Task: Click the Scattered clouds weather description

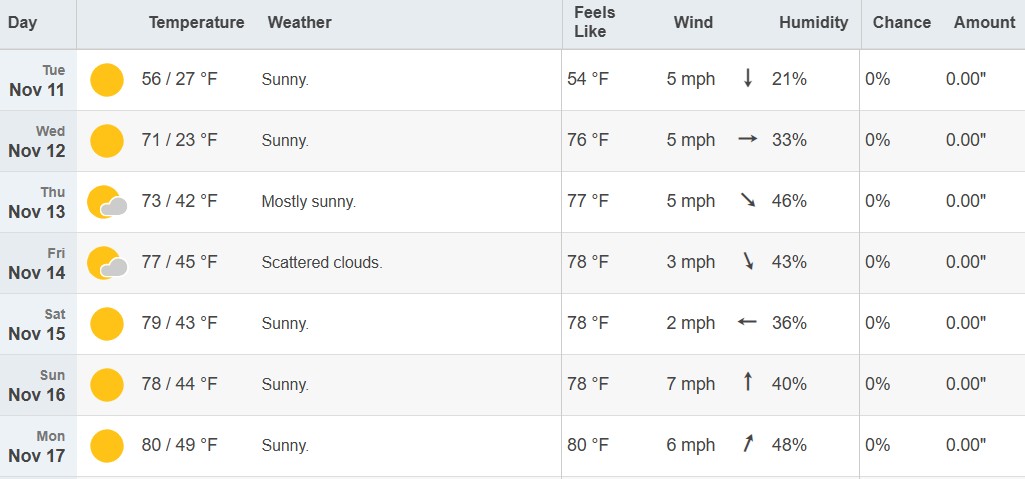Action: coord(322,263)
